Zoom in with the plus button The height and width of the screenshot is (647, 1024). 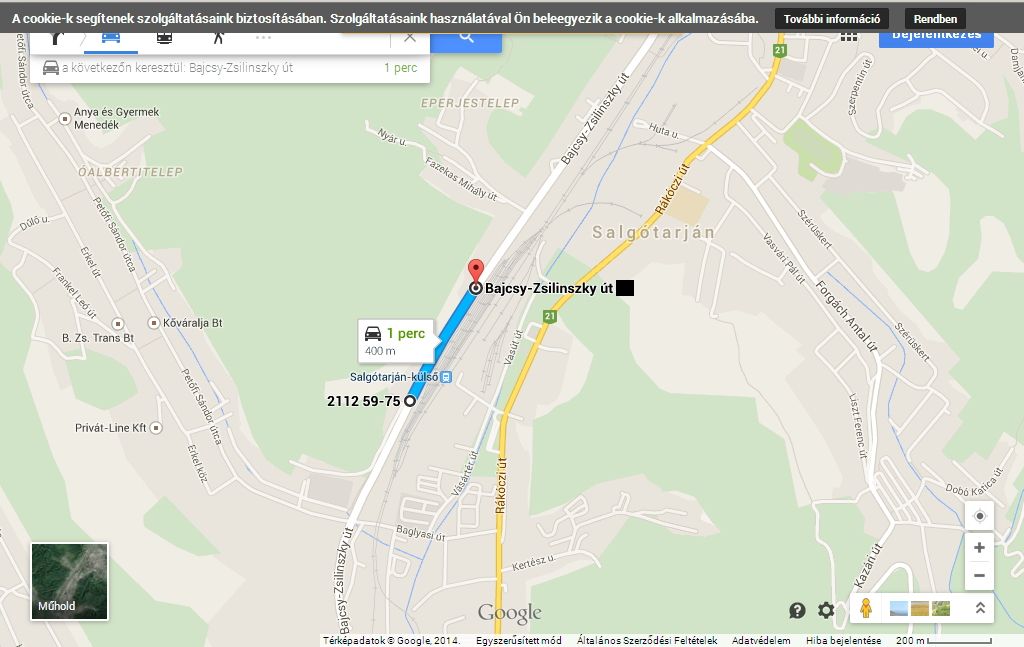[x=980, y=547]
